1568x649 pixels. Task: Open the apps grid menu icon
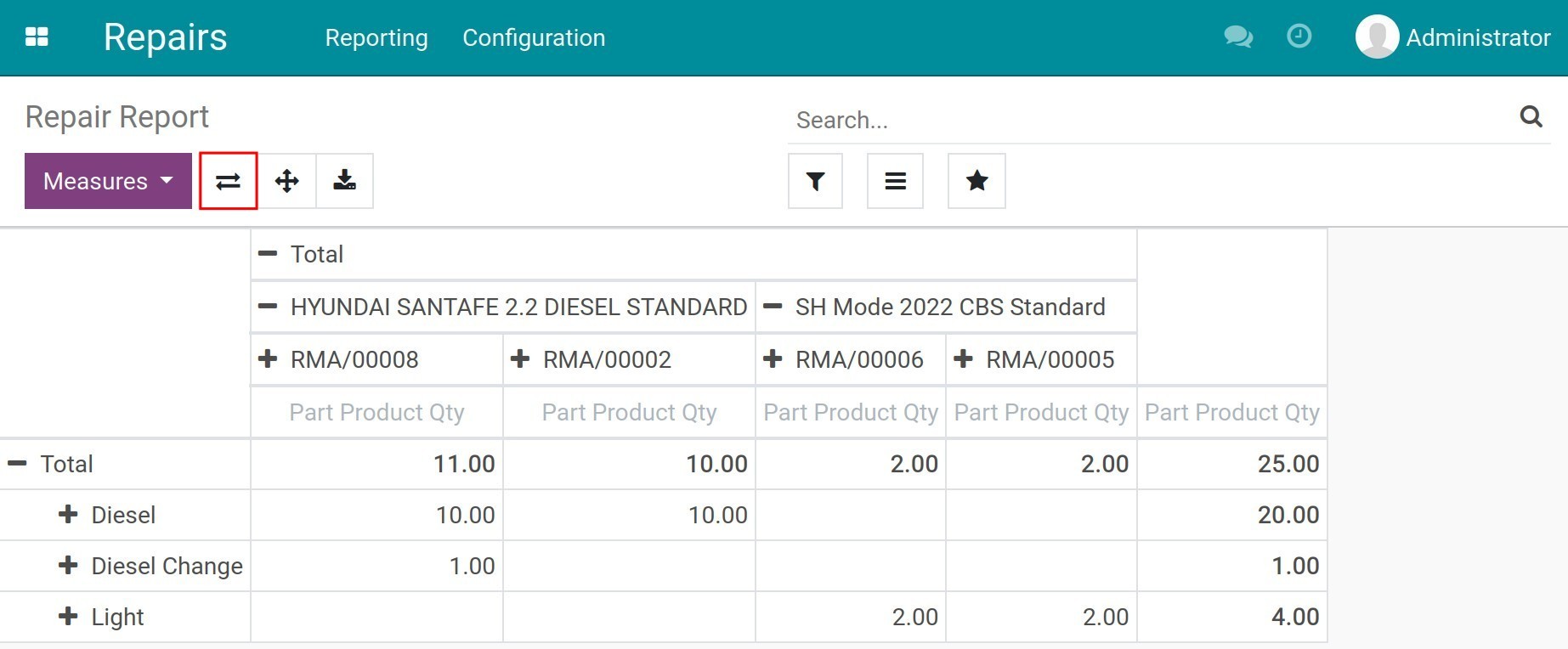(37, 37)
